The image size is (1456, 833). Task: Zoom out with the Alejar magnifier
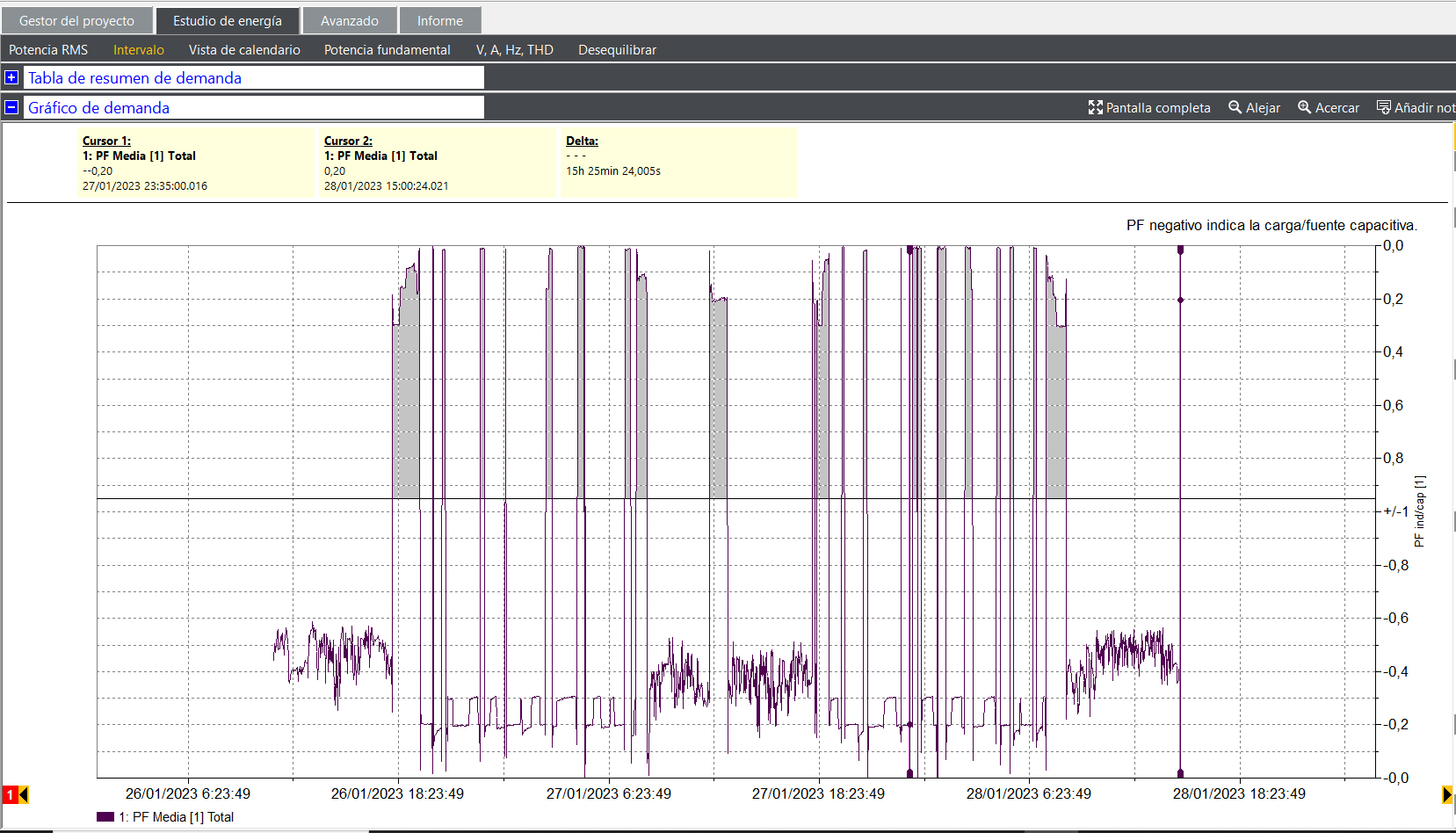[x=1235, y=107]
